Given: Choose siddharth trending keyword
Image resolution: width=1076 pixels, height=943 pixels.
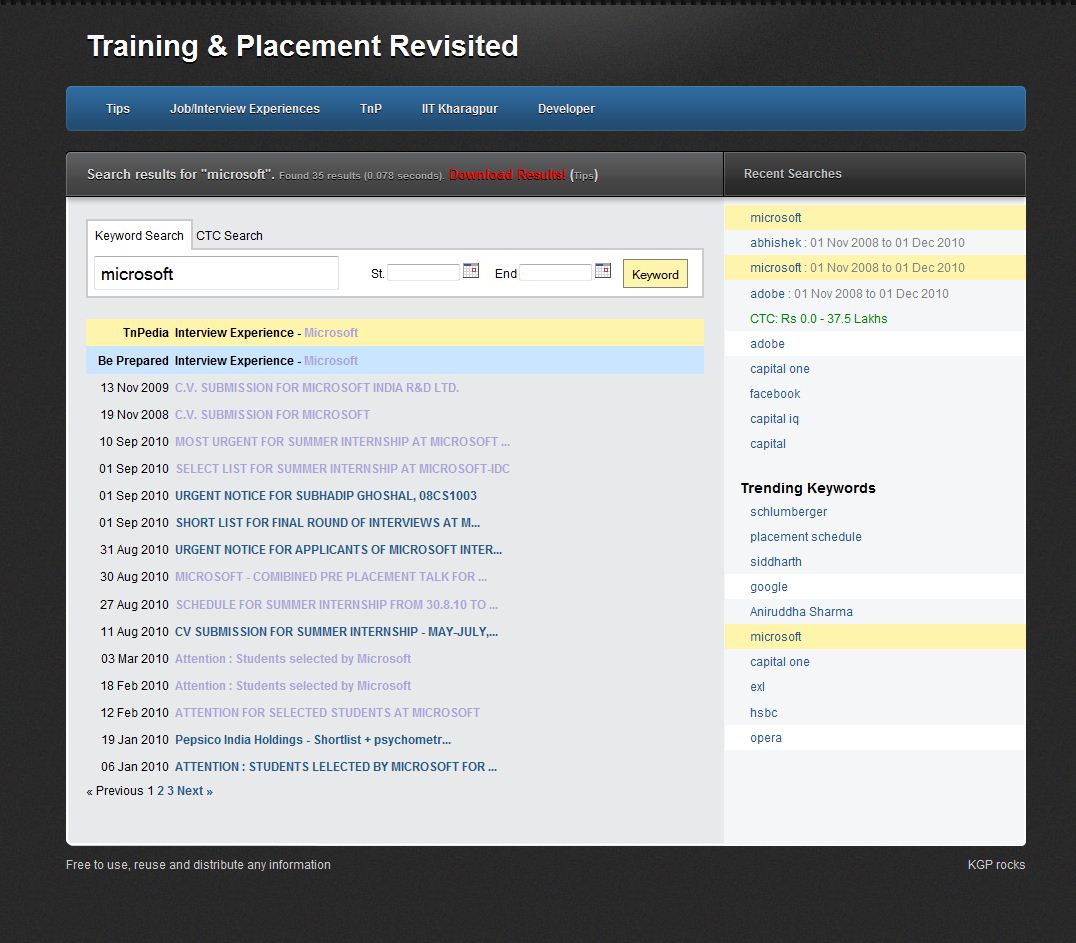Looking at the screenshot, I should point(775,562).
